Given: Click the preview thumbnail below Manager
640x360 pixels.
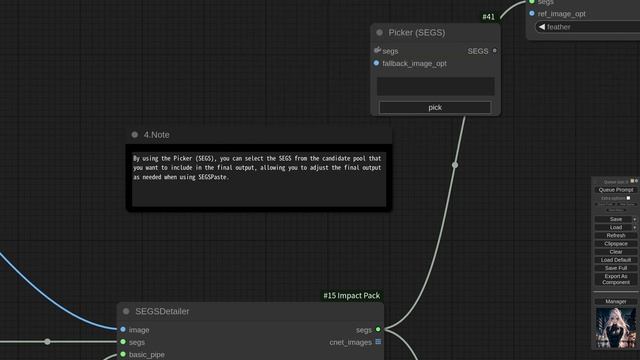Looking at the screenshot, I should tap(616, 328).
